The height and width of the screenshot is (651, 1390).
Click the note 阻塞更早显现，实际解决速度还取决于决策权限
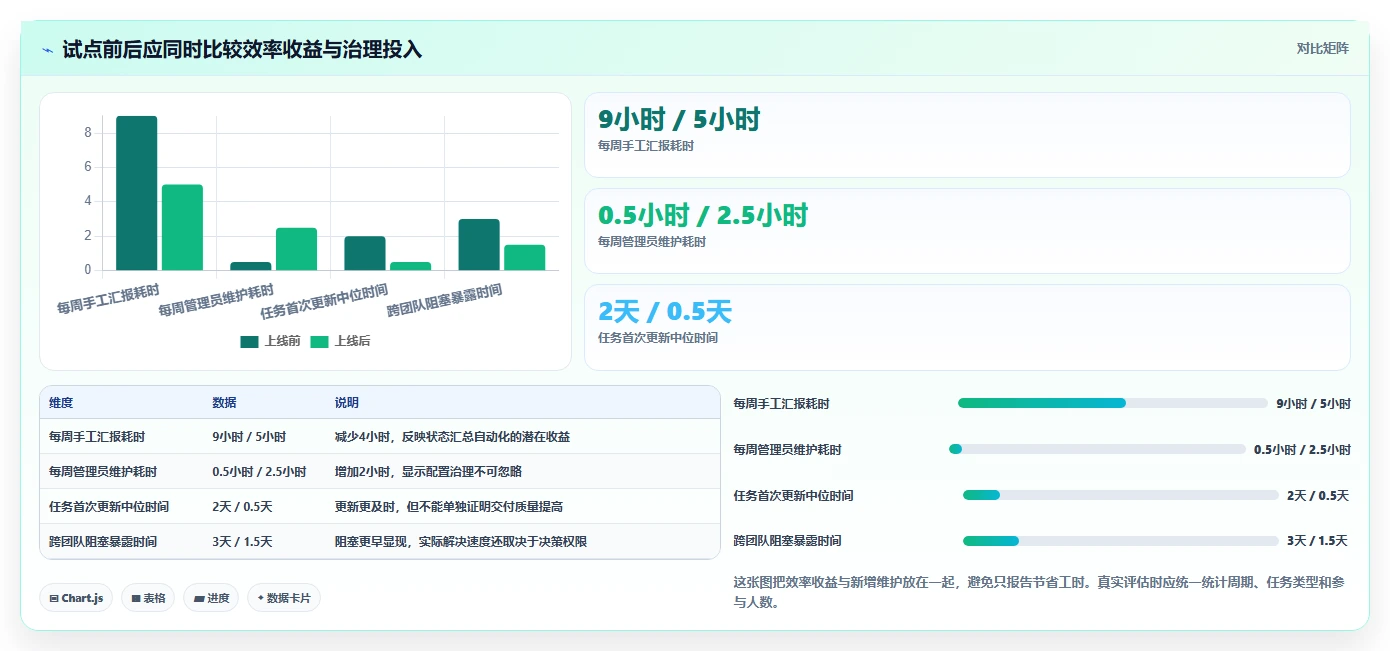click(x=460, y=541)
